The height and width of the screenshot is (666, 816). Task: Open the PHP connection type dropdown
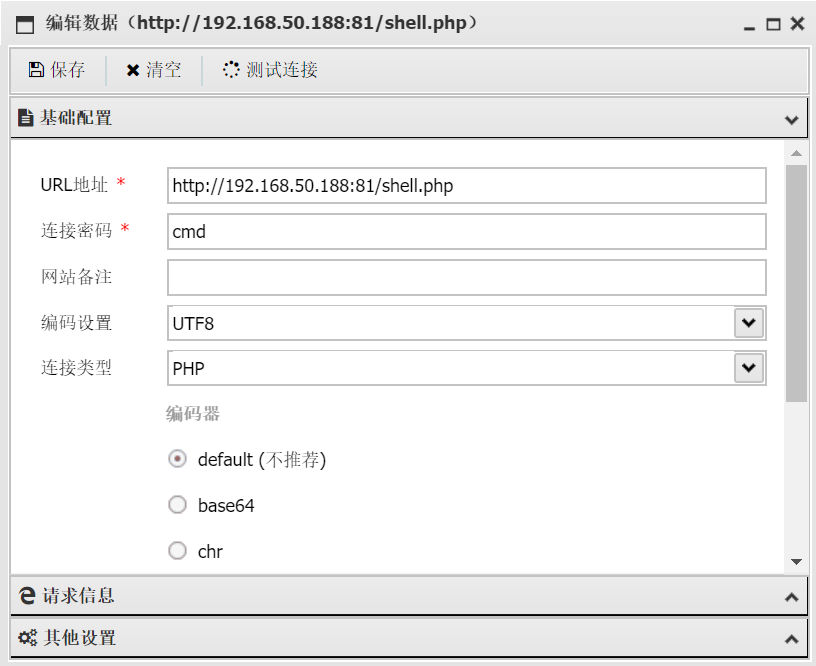[x=749, y=368]
